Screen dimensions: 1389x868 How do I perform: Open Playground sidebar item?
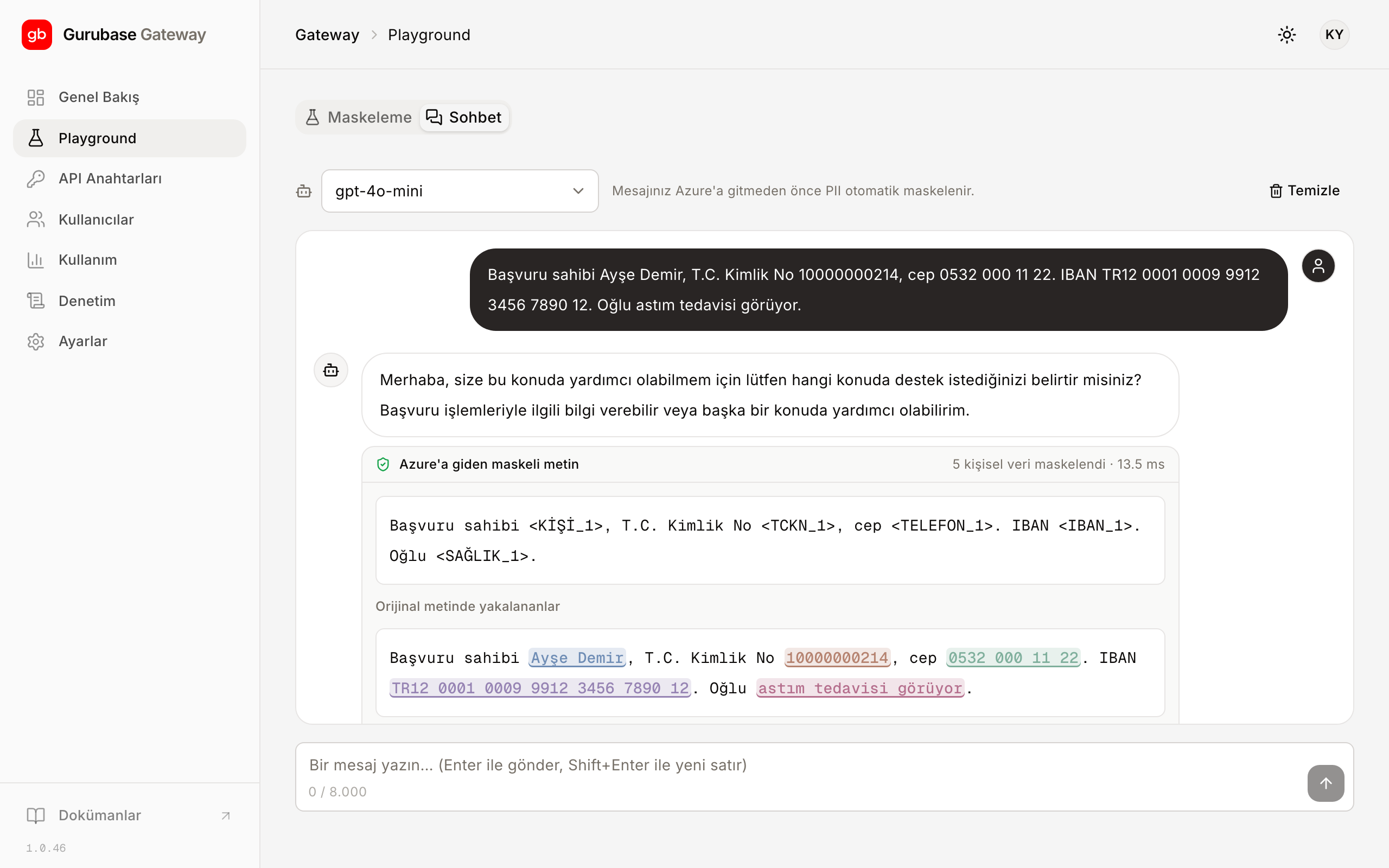click(130, 138)
